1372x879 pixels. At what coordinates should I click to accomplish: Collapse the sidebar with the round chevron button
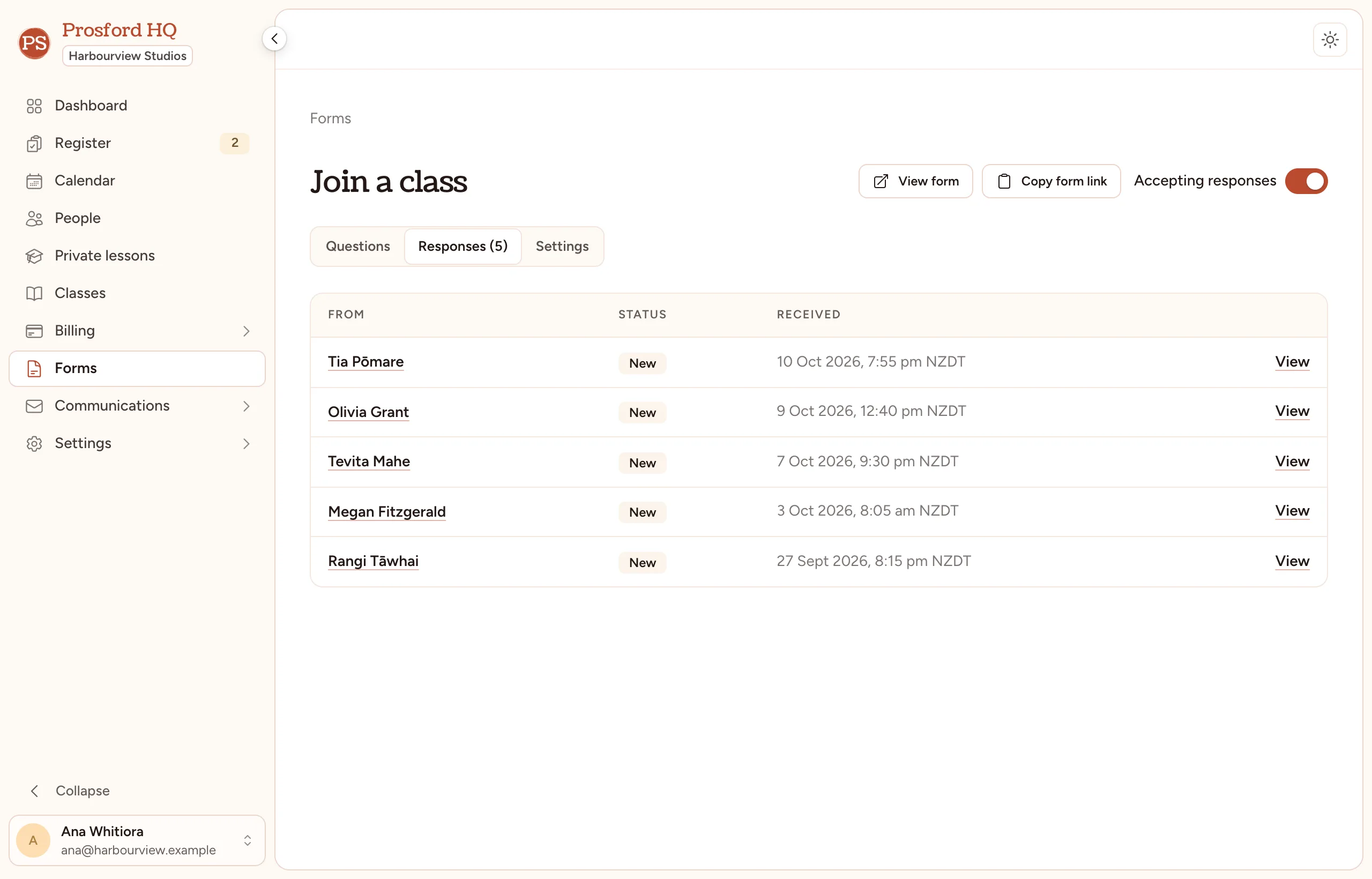point(274,39)
